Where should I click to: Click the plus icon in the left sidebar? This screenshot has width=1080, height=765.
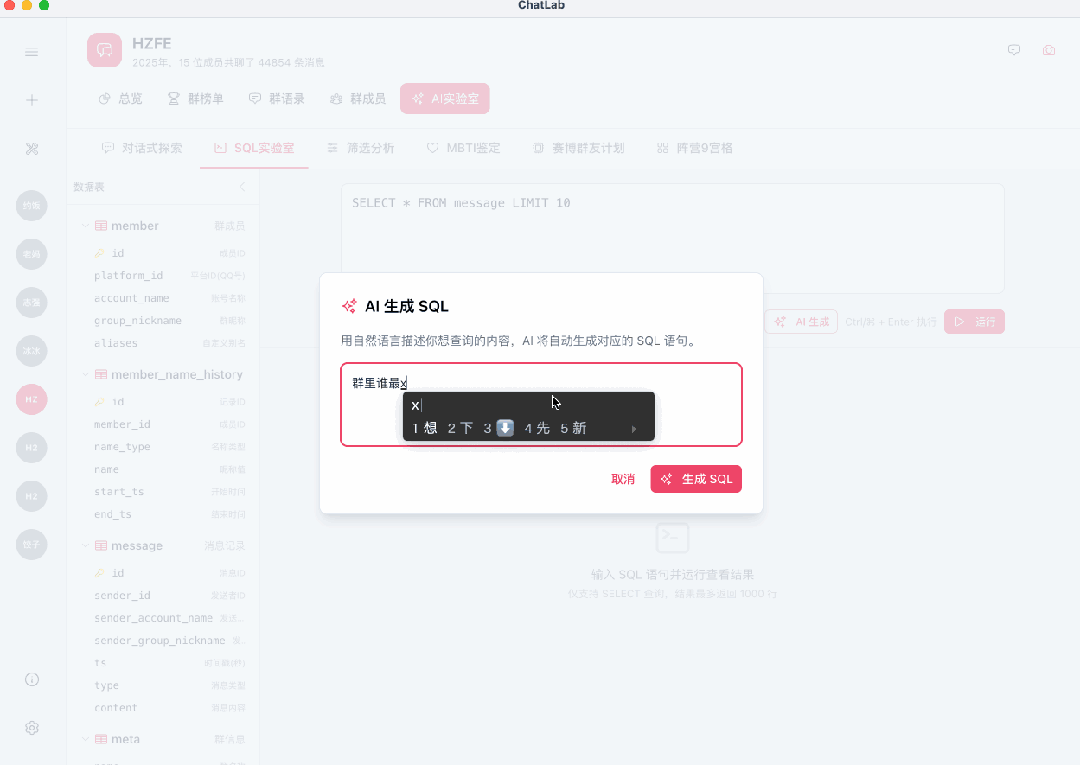[31, 99]
